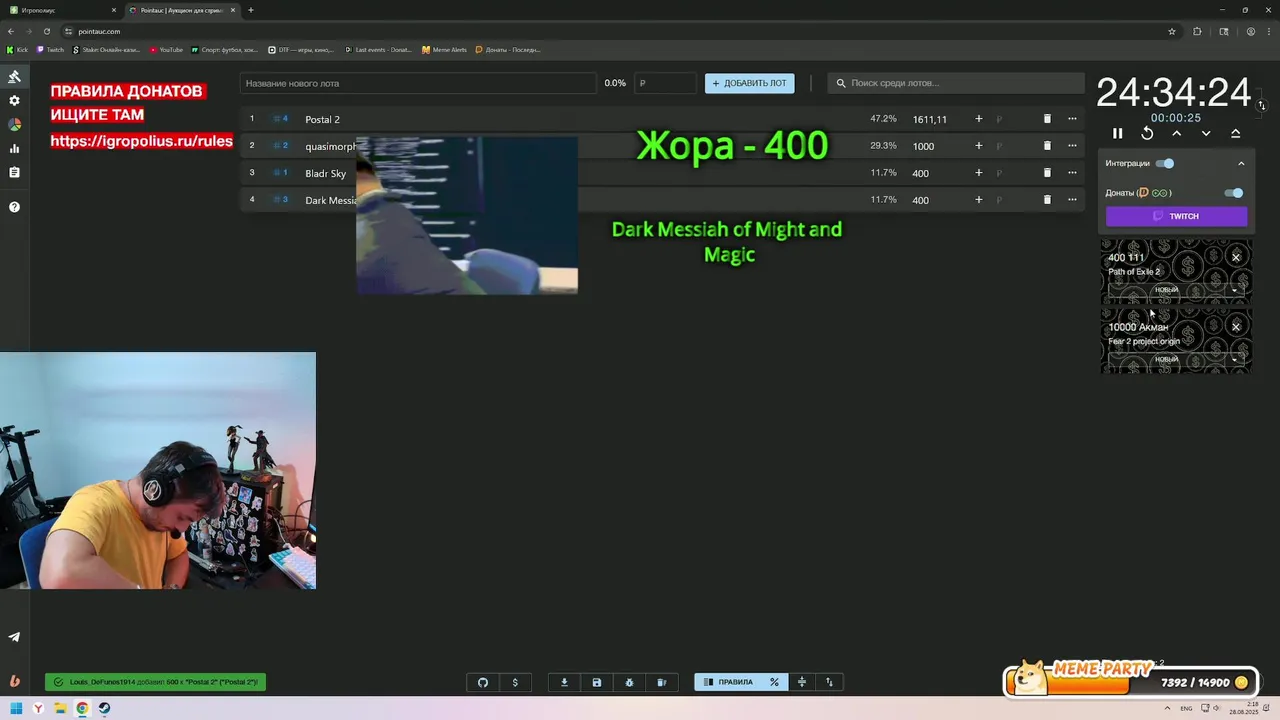Click the bug report icon in toolbar

coord(629,682)
